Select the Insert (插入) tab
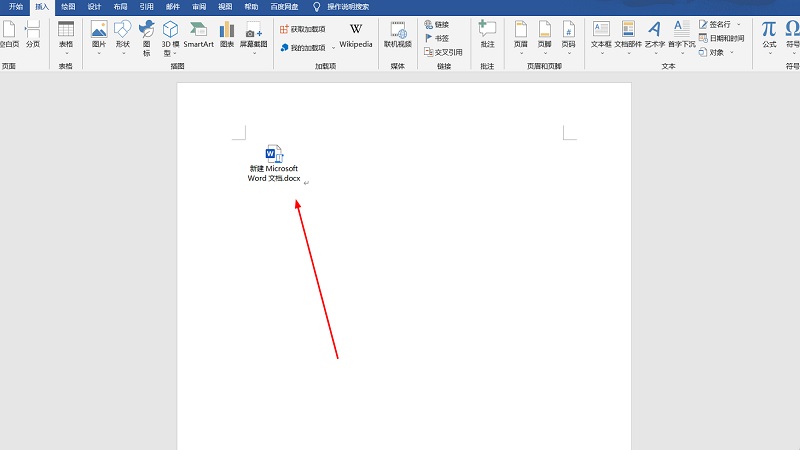The height and width of the screenshot is (450, 800). point(42,7)
